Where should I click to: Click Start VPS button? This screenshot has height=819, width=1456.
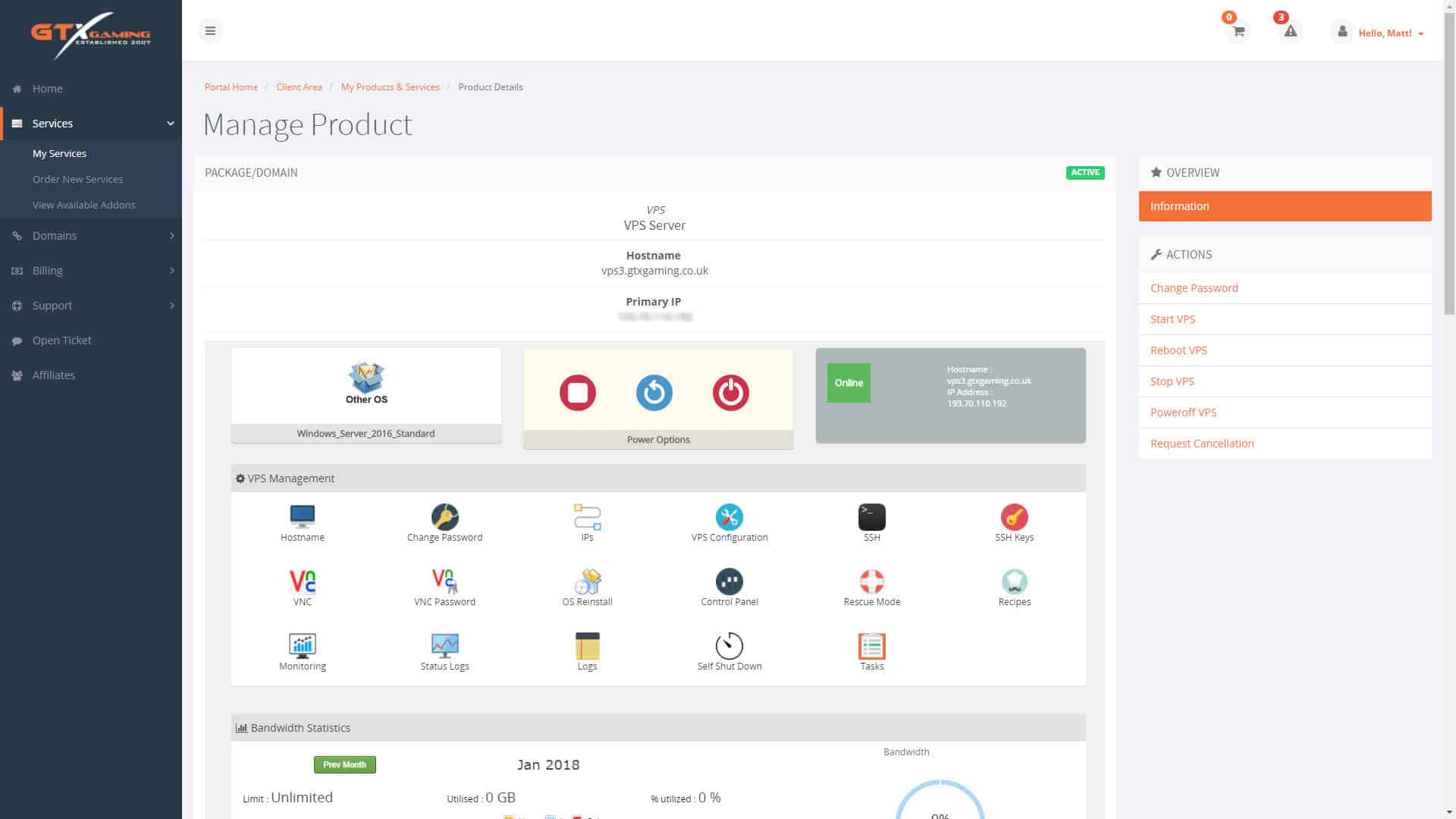[1173, 318]
